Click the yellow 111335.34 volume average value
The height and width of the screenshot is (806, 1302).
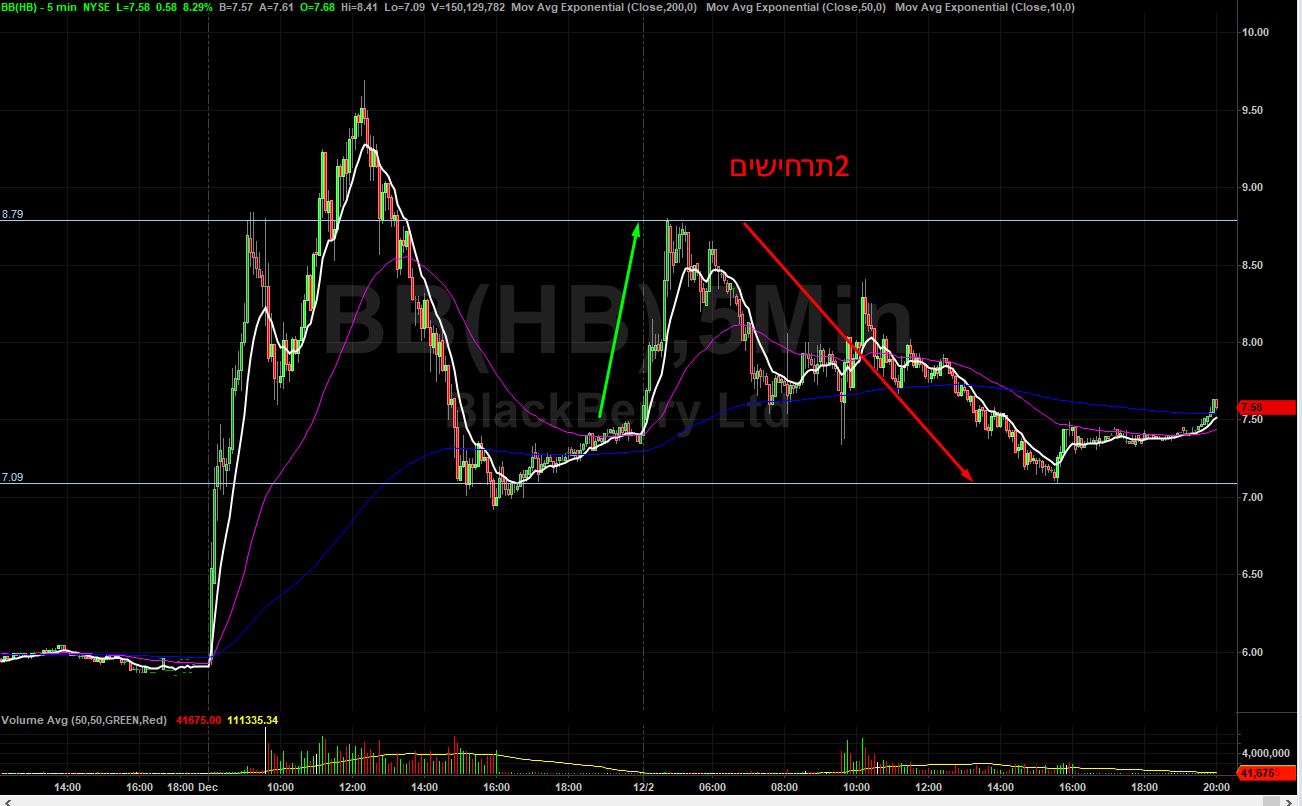click(x=252, y=720)
